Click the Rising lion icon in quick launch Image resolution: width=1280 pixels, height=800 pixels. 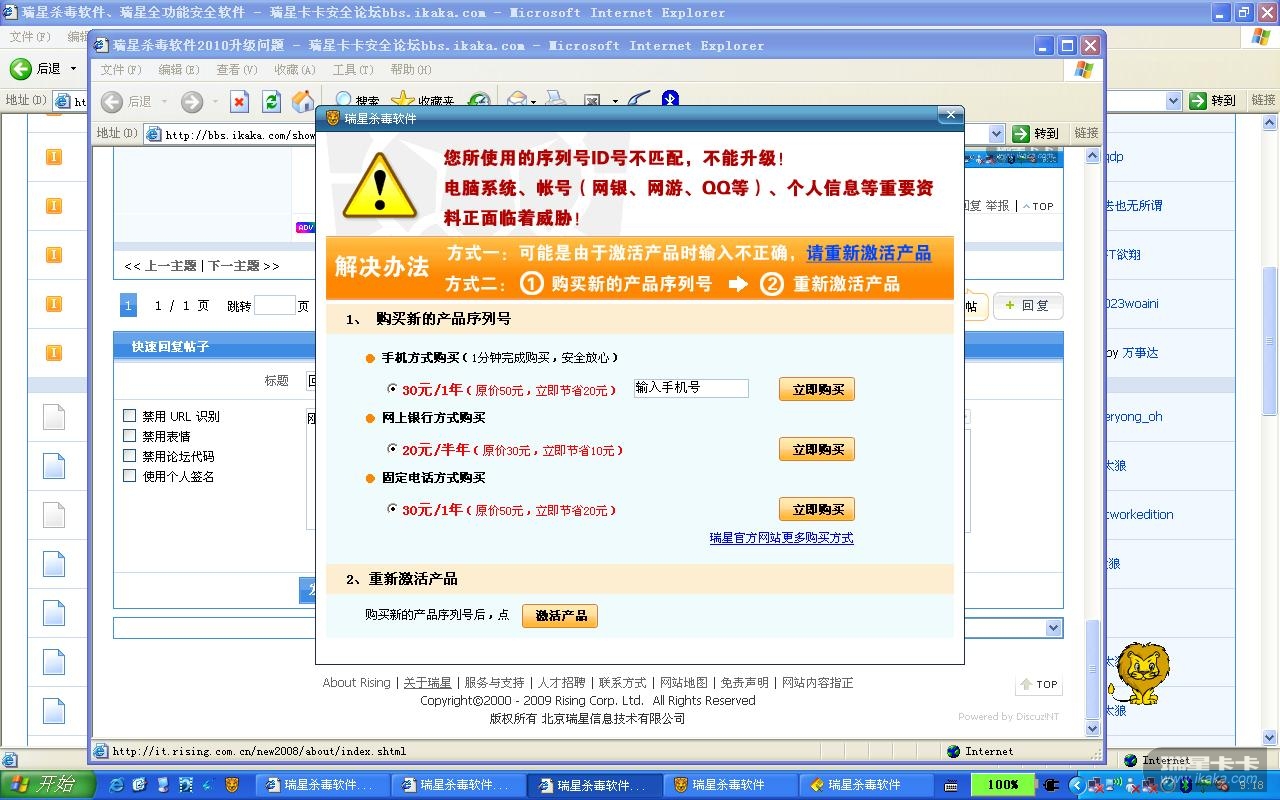coord(232,784)
